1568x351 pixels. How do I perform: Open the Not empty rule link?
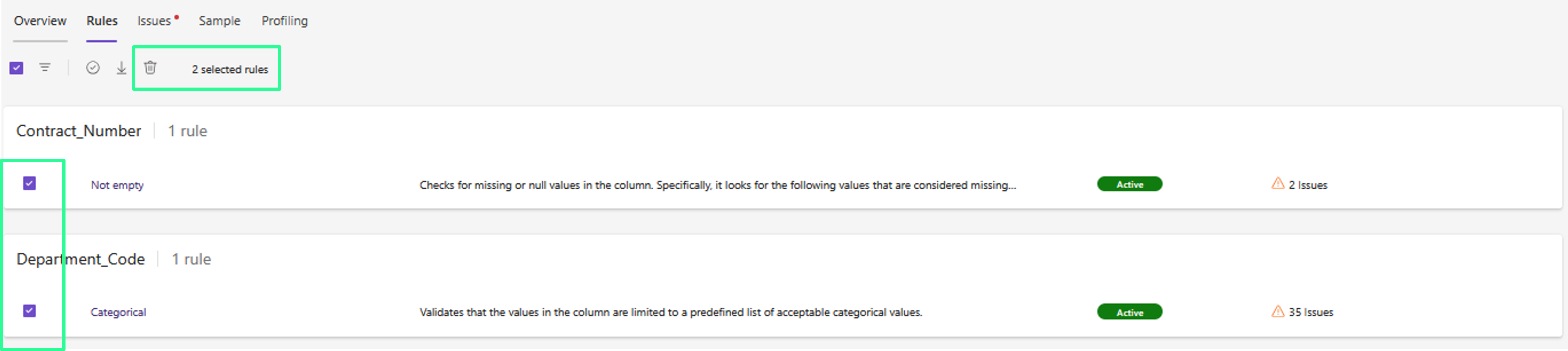(117, 185)
